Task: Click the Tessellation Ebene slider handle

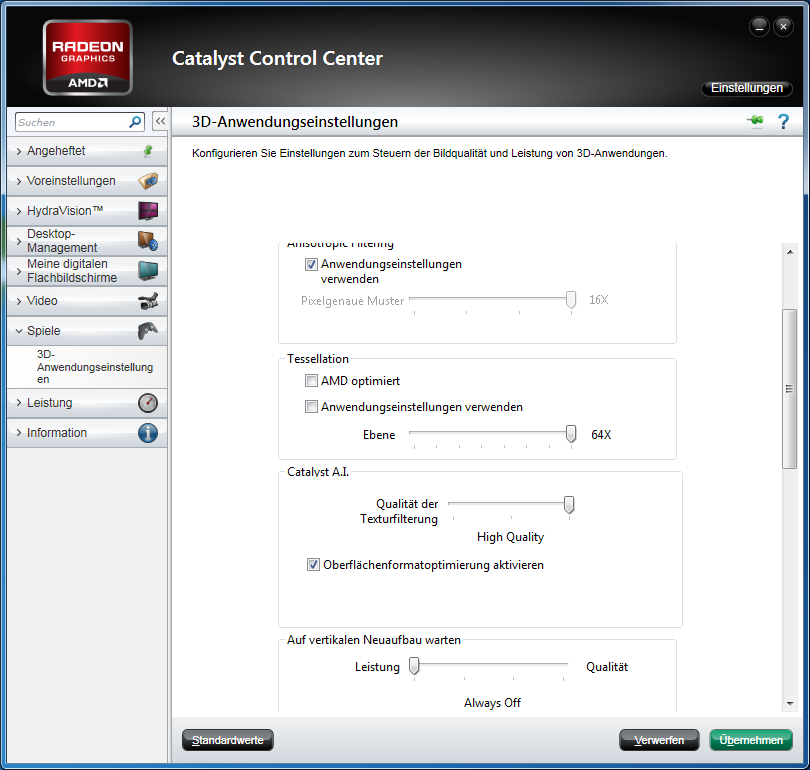Action: [571, 434]
